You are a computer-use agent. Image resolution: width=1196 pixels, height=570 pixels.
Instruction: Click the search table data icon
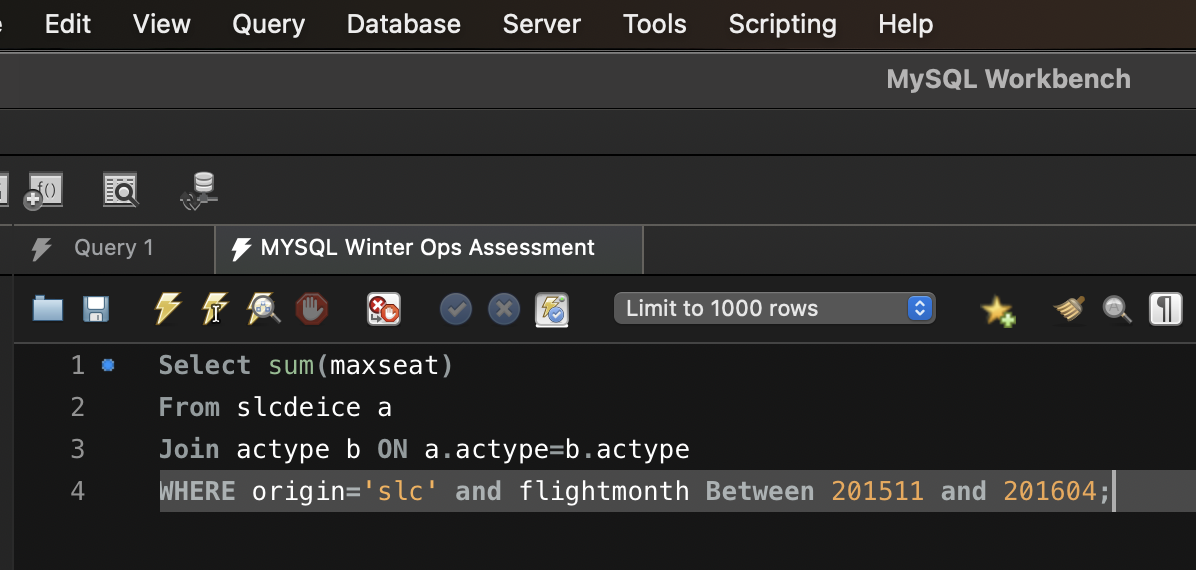point(121,190)
